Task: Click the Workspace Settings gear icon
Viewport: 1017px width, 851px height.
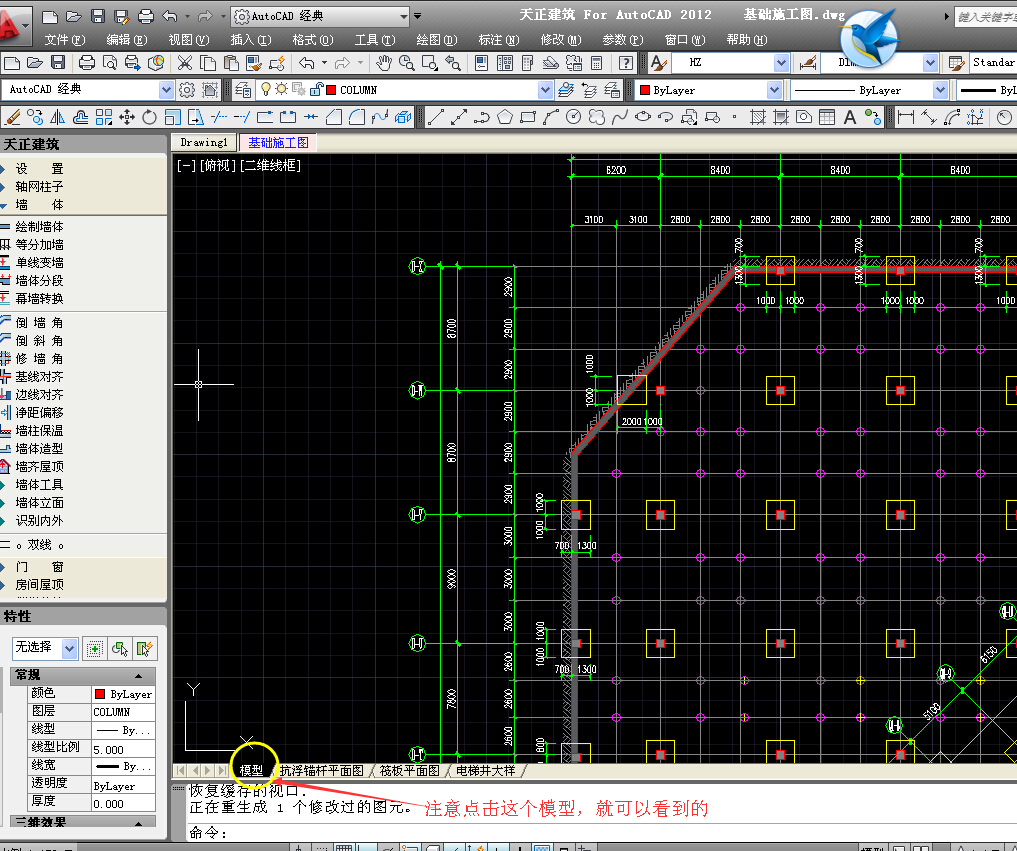Action: [x=187, y=90]
